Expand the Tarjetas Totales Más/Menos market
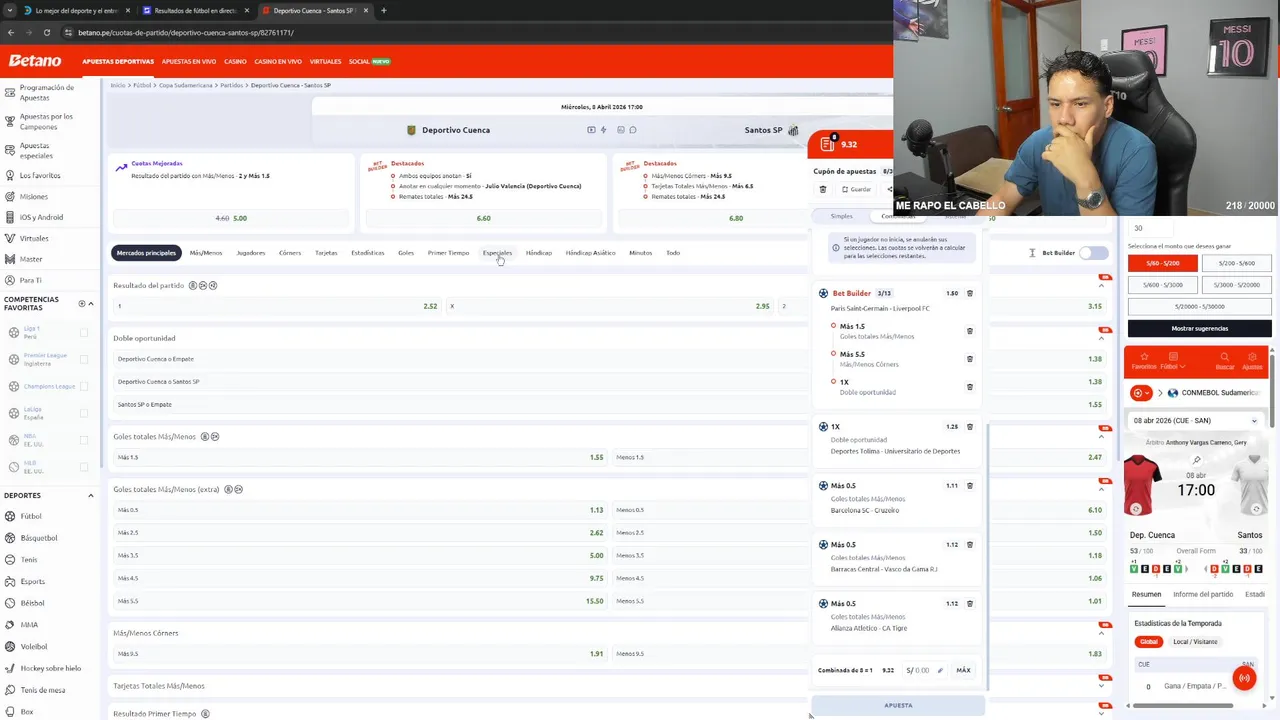This screenshot has width=1280, height=720. (x=1101, y=686)
